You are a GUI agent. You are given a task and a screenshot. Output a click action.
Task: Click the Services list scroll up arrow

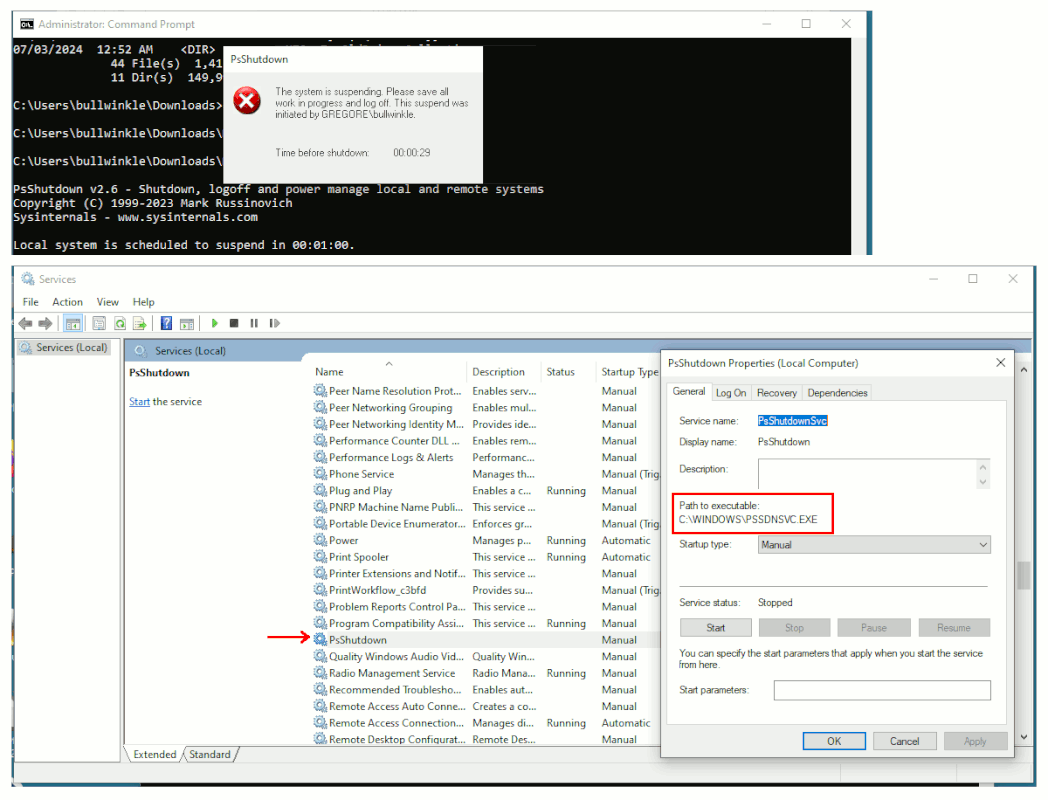click(x=1023, y=370)
